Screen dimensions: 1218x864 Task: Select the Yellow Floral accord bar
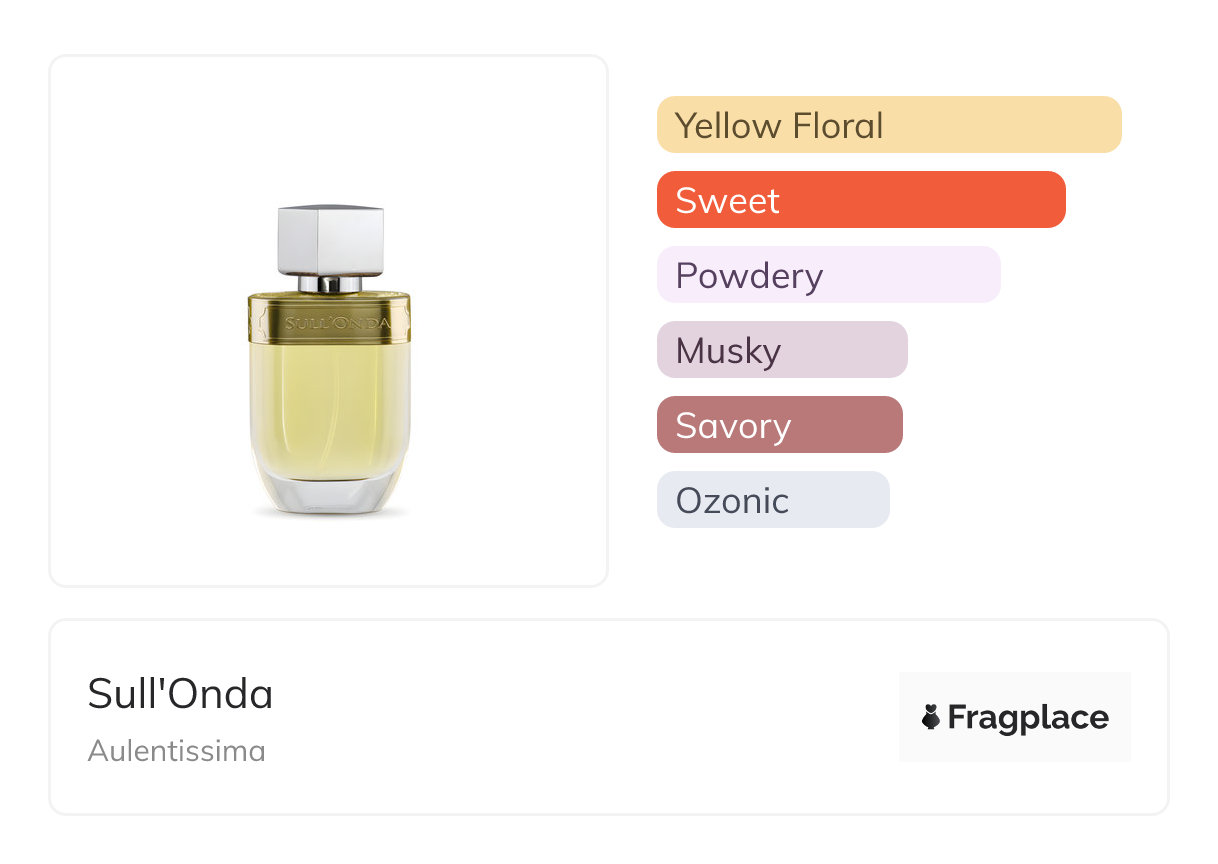click(x=889, y=125)
